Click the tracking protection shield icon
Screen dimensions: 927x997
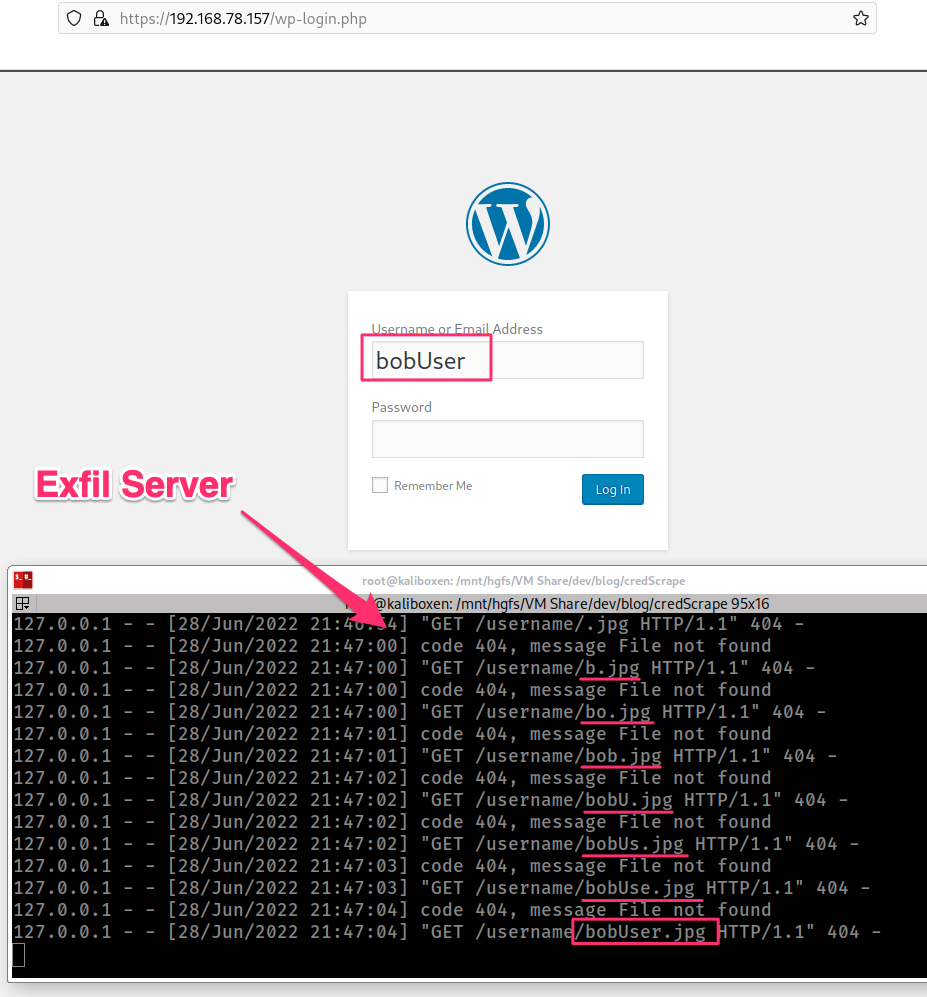click(x=74, y=18)
